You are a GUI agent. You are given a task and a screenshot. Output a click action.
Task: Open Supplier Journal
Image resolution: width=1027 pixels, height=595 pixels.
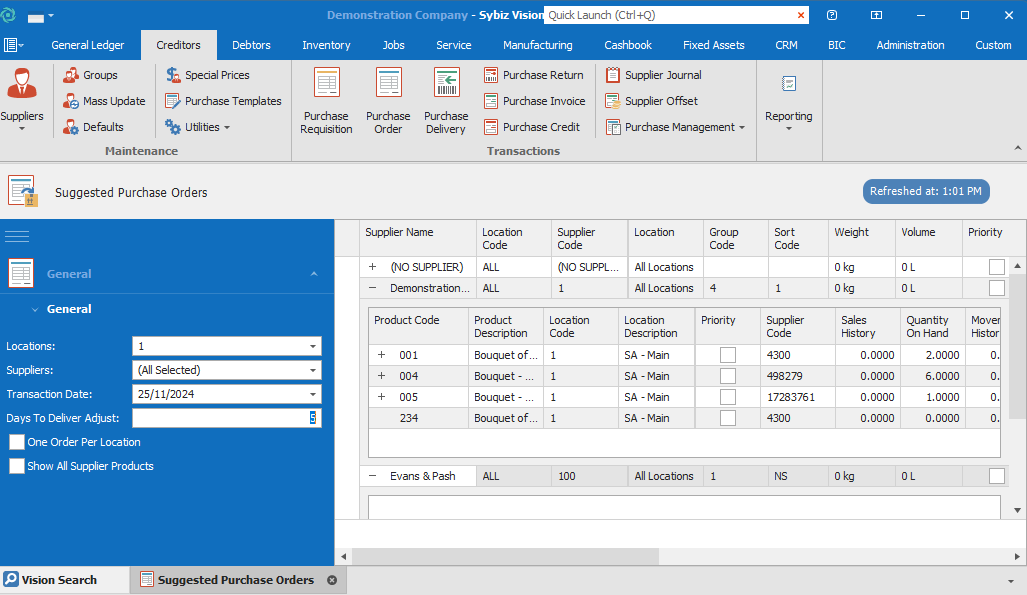pyautogui.click(x=653, y=75)
